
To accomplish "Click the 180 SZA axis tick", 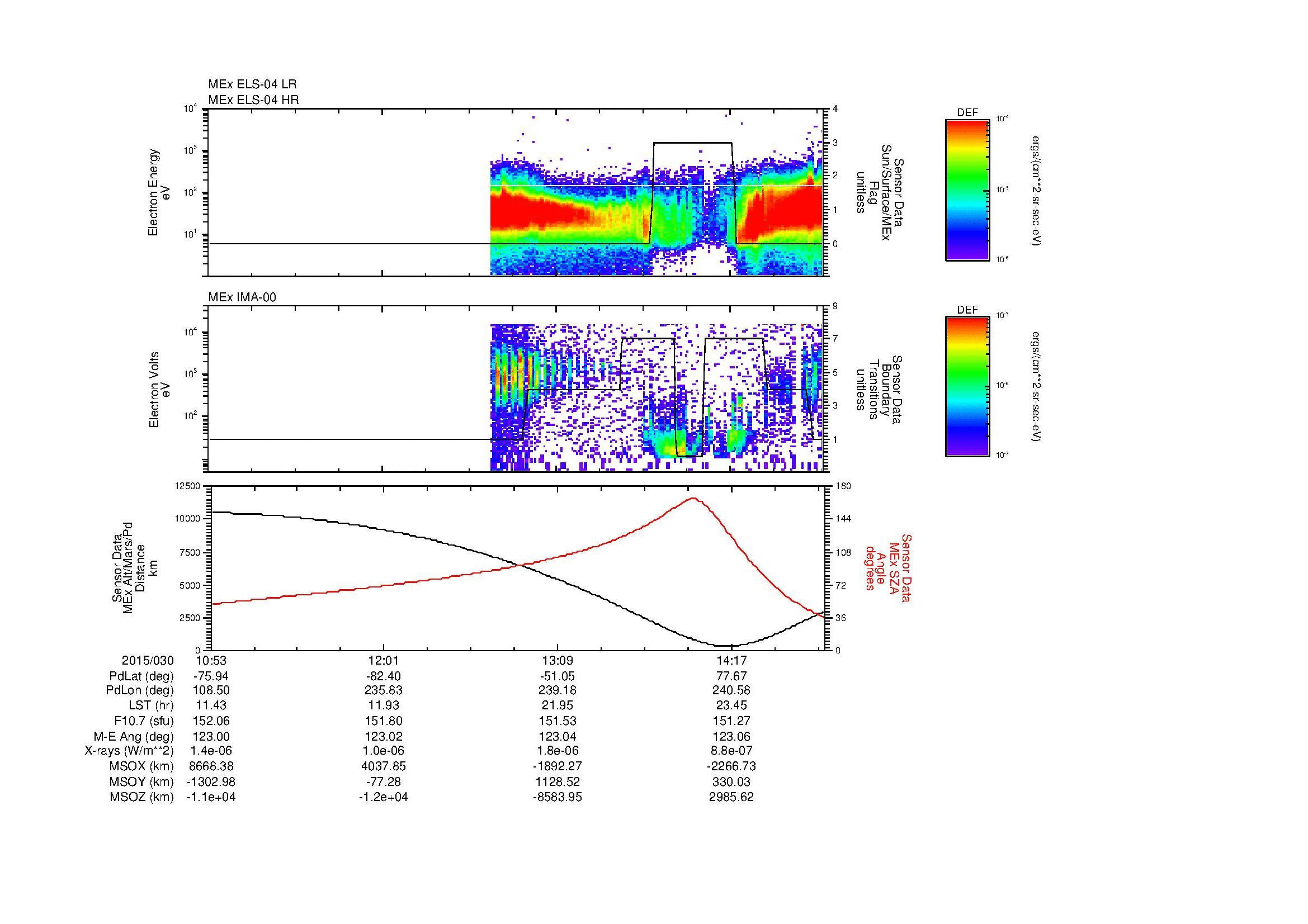I will click(844, 486).
